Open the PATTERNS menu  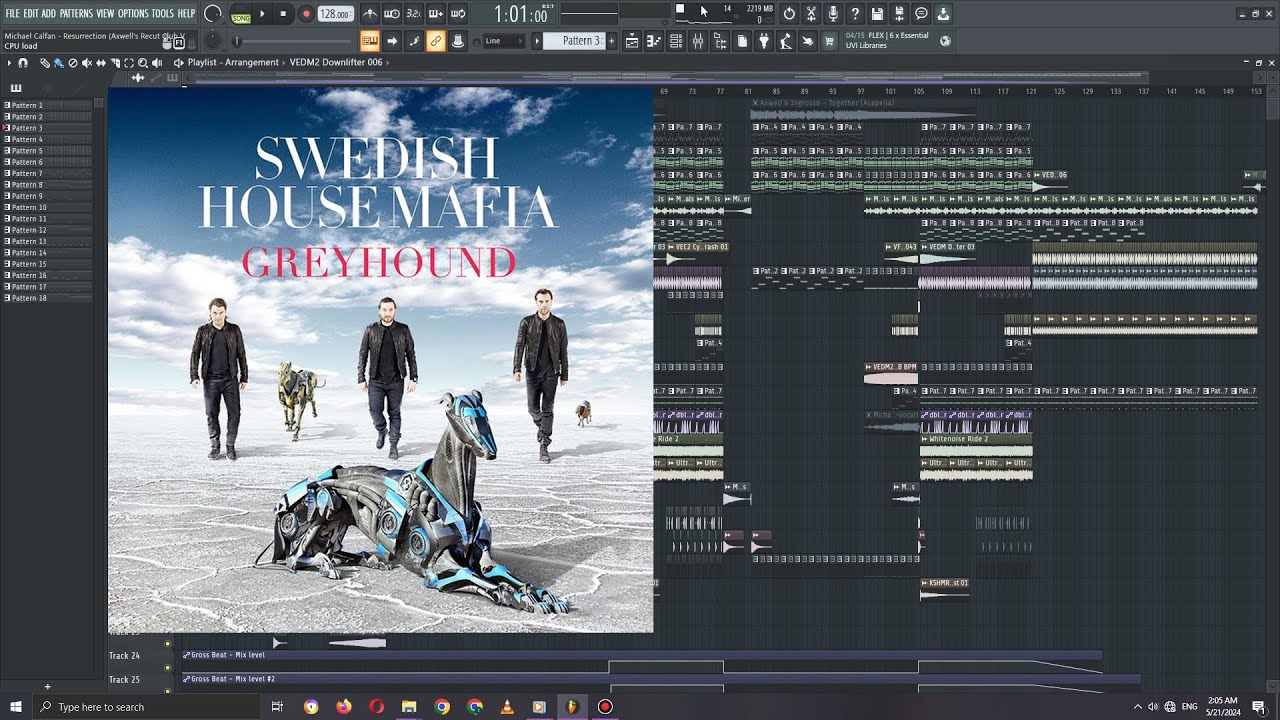76,13
